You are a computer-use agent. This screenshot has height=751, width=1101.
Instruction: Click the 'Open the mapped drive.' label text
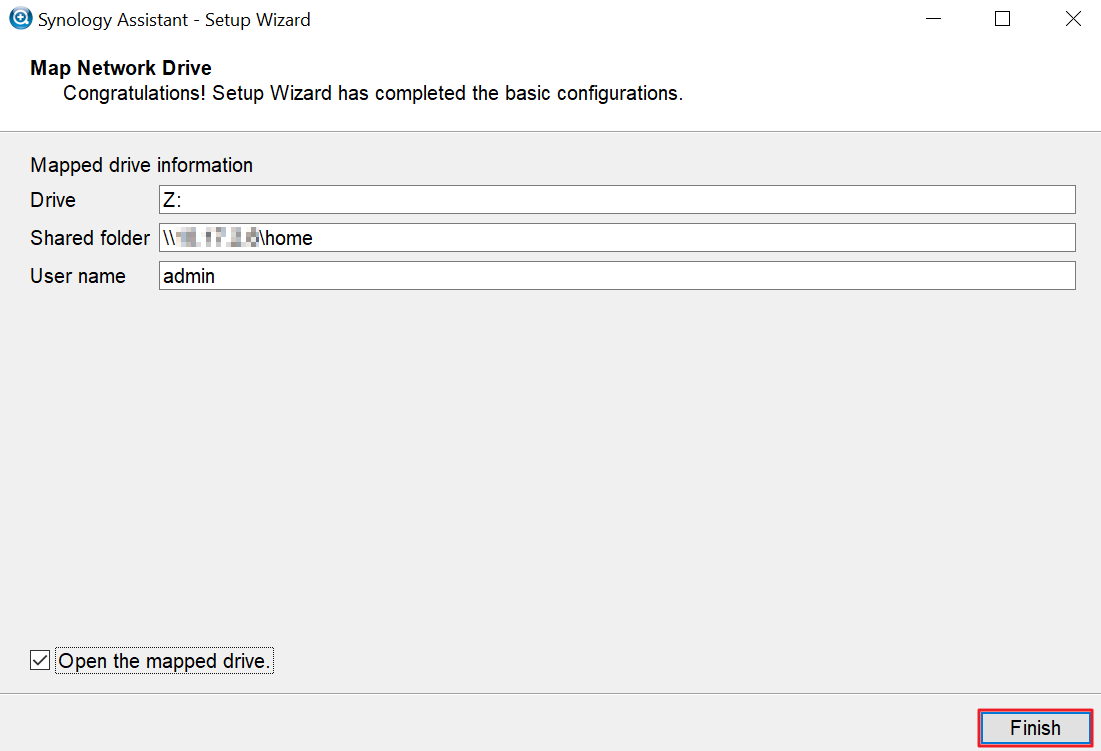164,661
